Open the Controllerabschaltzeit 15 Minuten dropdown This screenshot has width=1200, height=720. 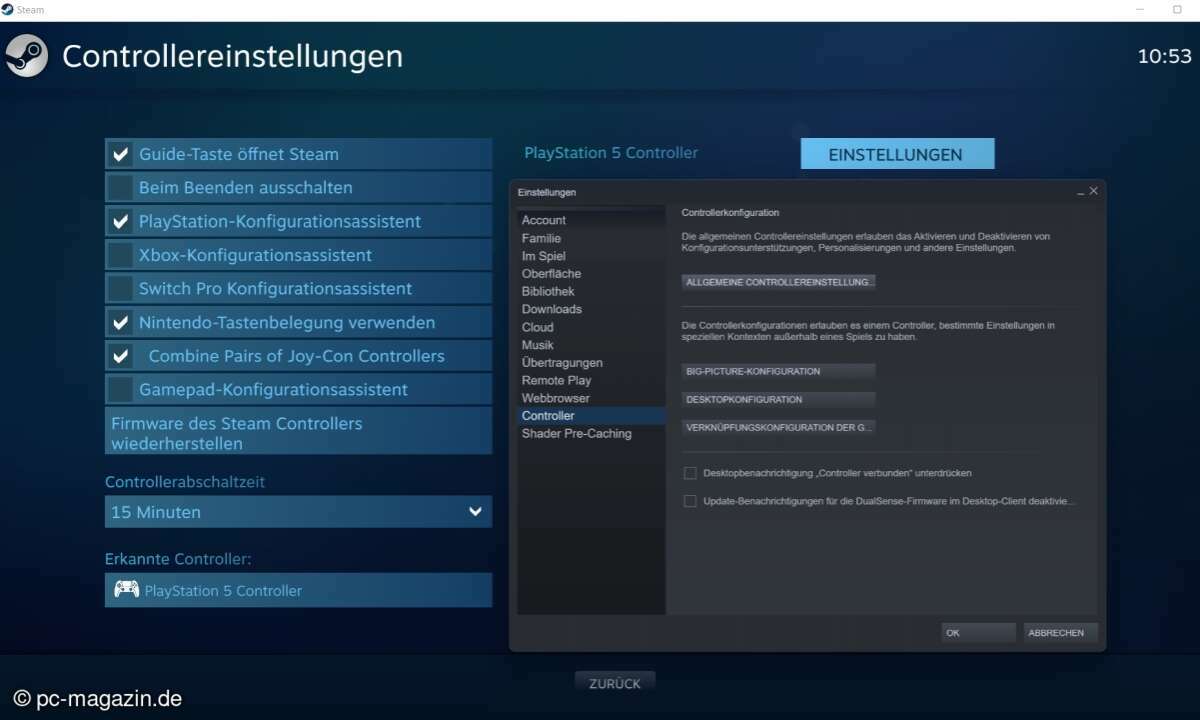[x=298, y=512]
